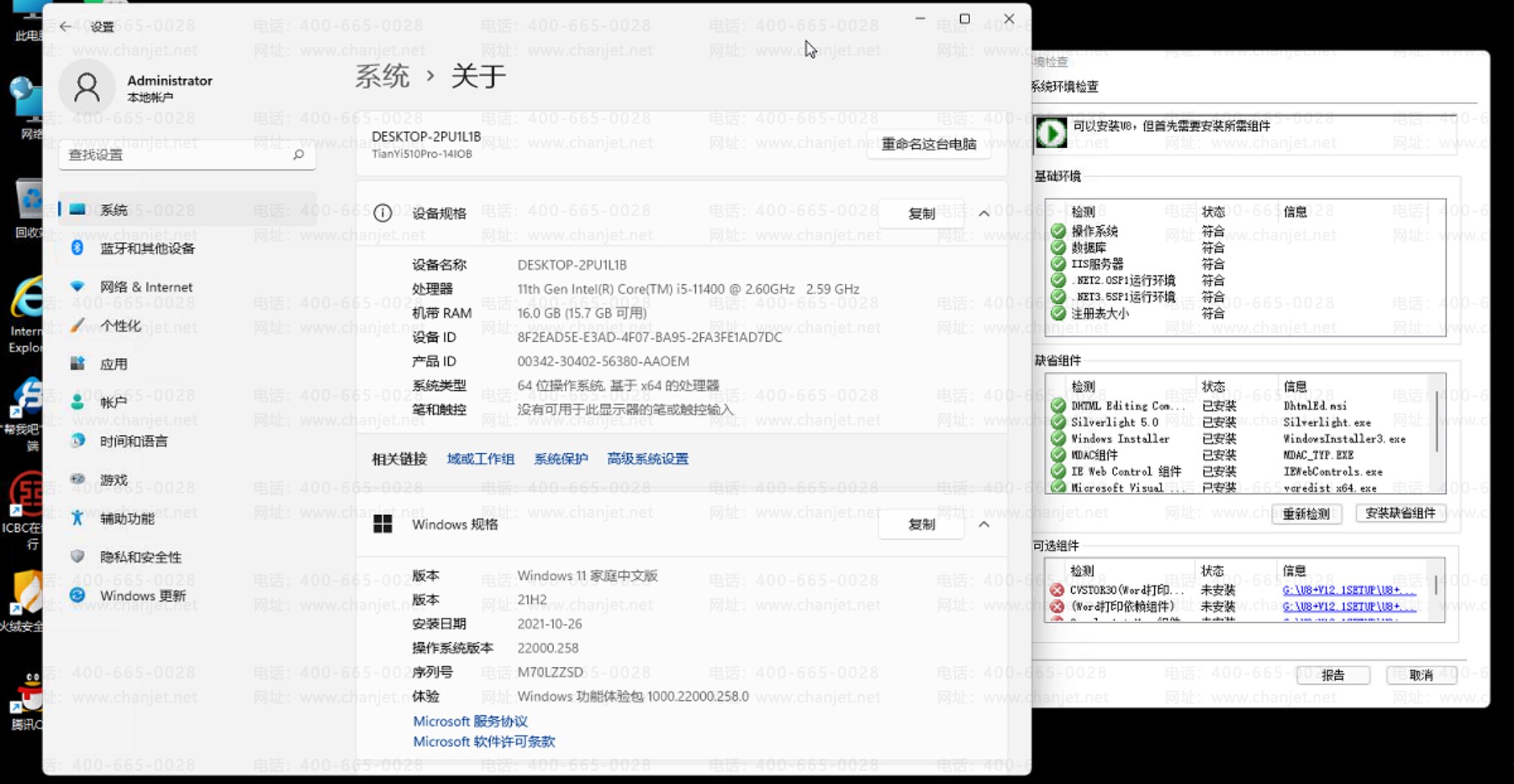Open 系统 in the settings sidebar
The image size is (1514, 784).
(187, 209)
